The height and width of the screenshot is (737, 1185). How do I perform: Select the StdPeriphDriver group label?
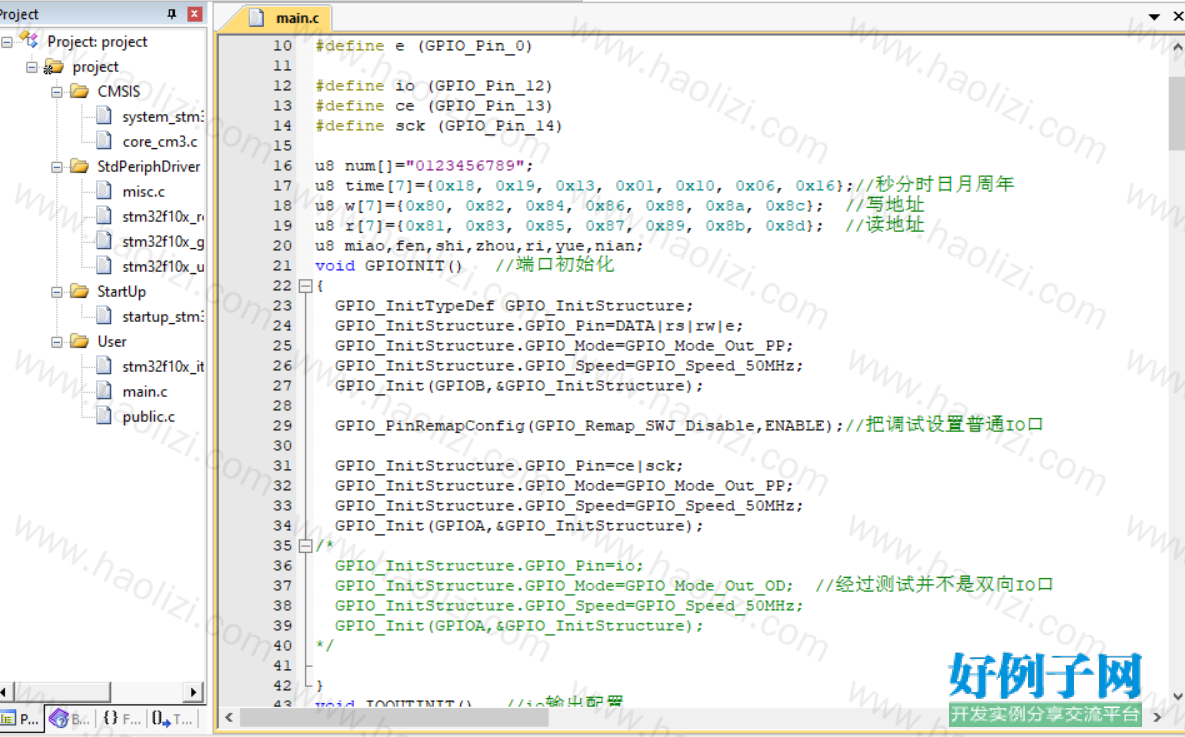click(x=148, y=166)
